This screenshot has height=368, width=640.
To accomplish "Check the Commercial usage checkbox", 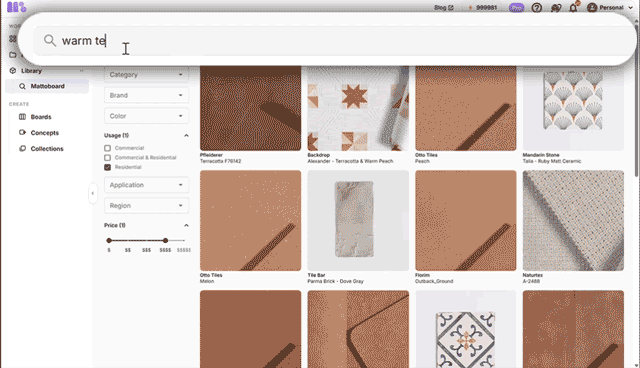I will click(x=107, y=148).
